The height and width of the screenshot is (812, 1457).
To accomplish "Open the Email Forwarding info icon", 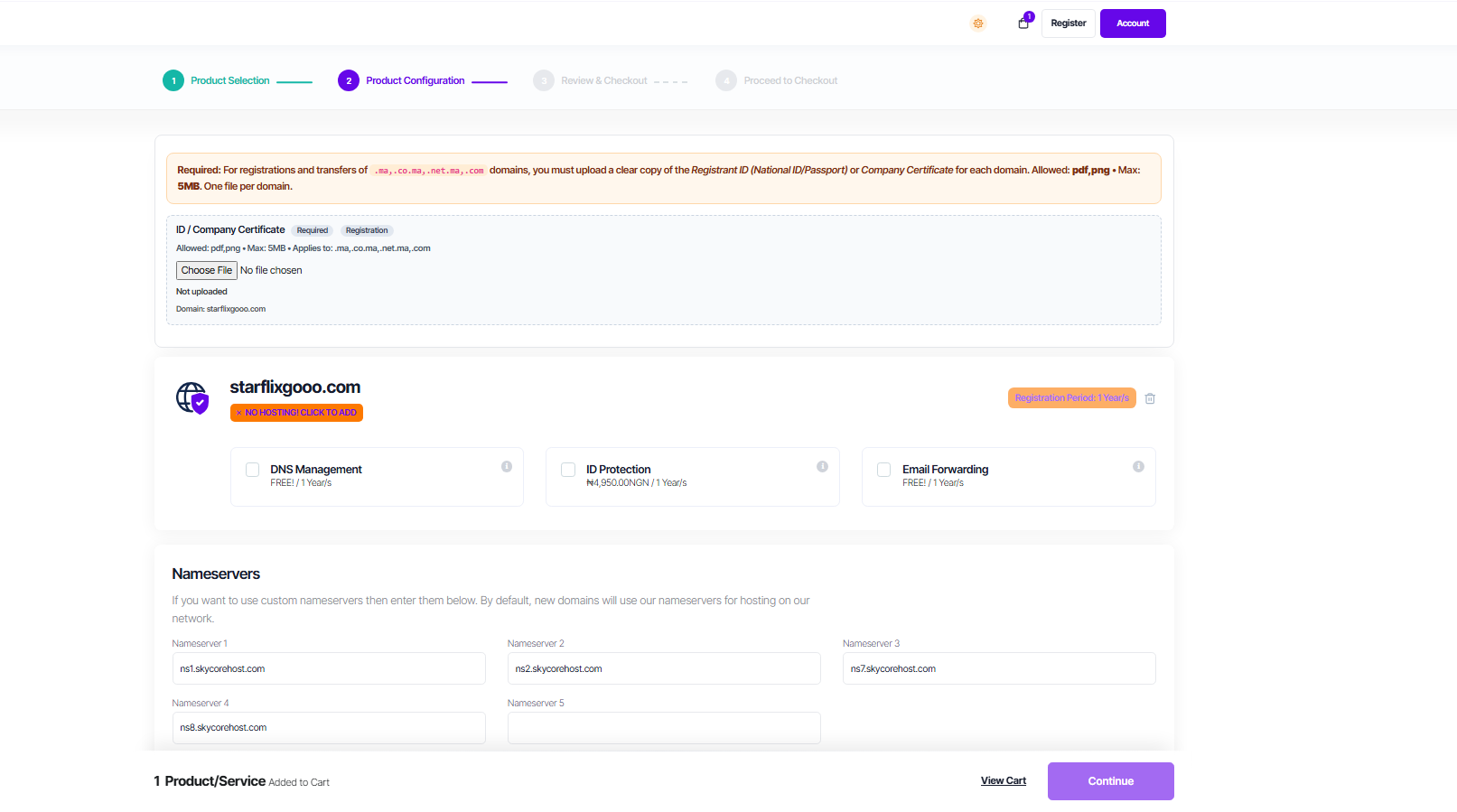I will click(x=1138, y=467).
